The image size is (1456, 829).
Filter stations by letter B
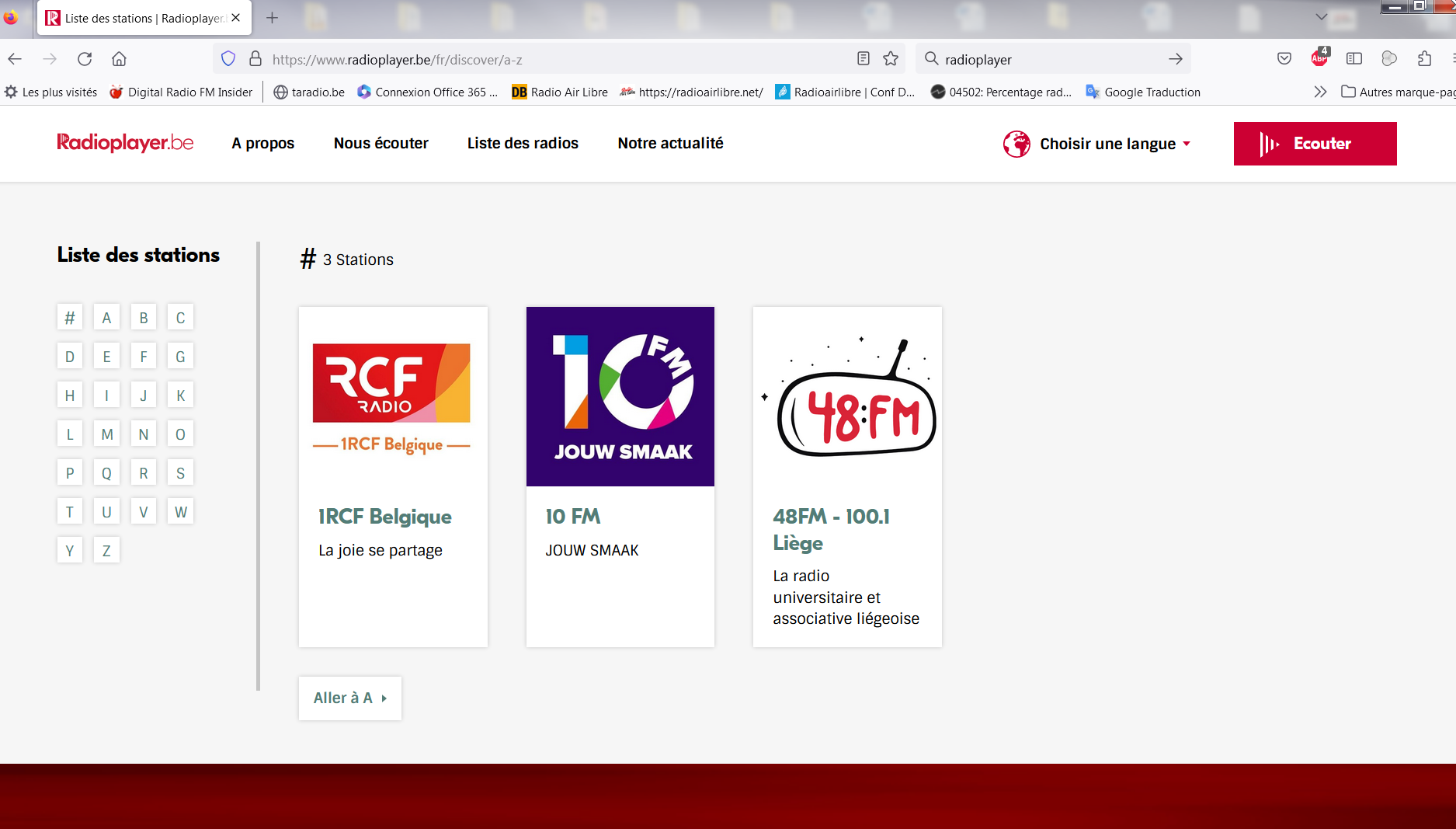click(144, 317)
